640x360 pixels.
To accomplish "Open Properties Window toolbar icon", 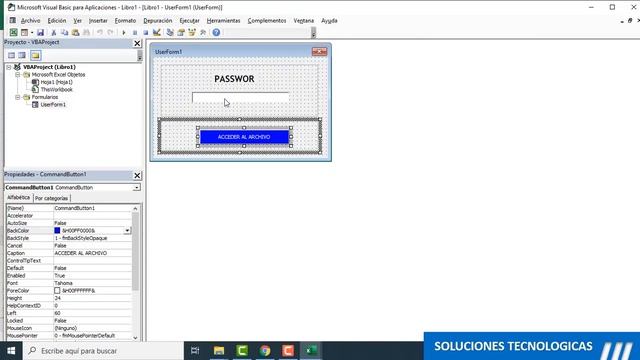I will coord(181,32).
